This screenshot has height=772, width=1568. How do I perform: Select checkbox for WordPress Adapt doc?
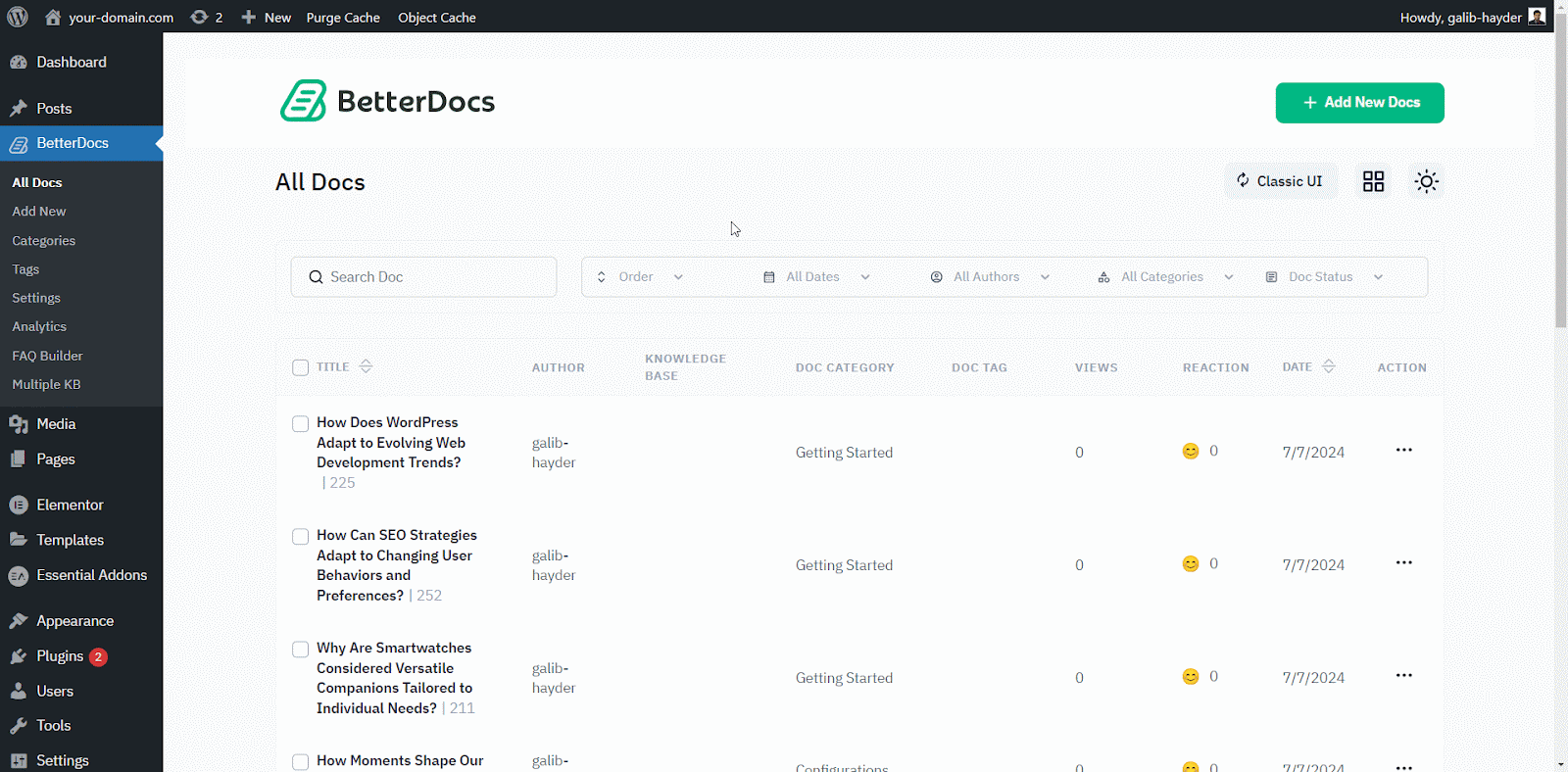[300, 424]
